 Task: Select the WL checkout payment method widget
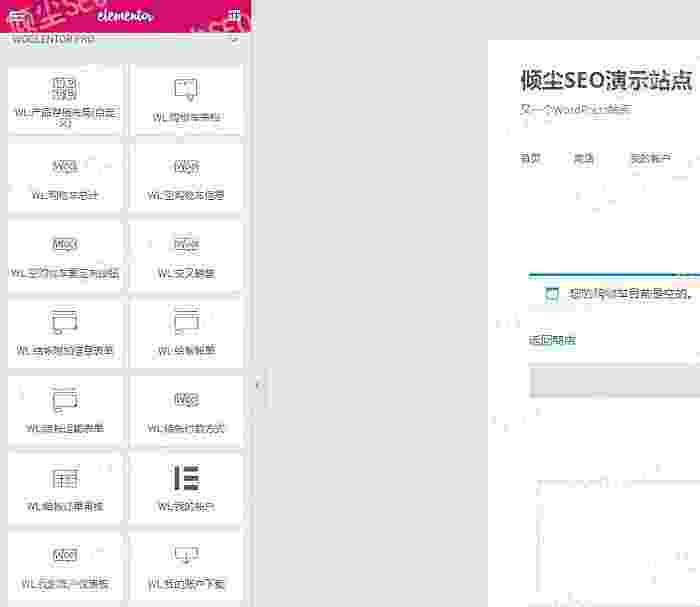click(186, 411)
